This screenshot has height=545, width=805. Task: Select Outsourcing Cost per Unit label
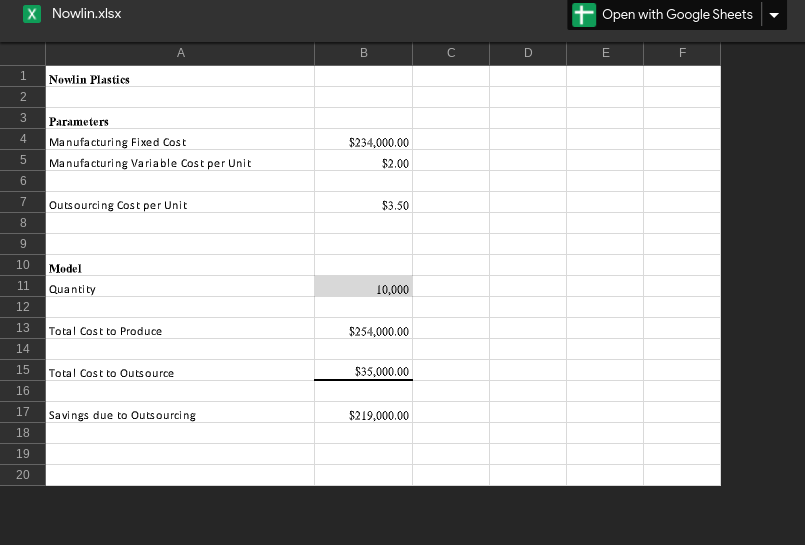[x=180, y=203]
